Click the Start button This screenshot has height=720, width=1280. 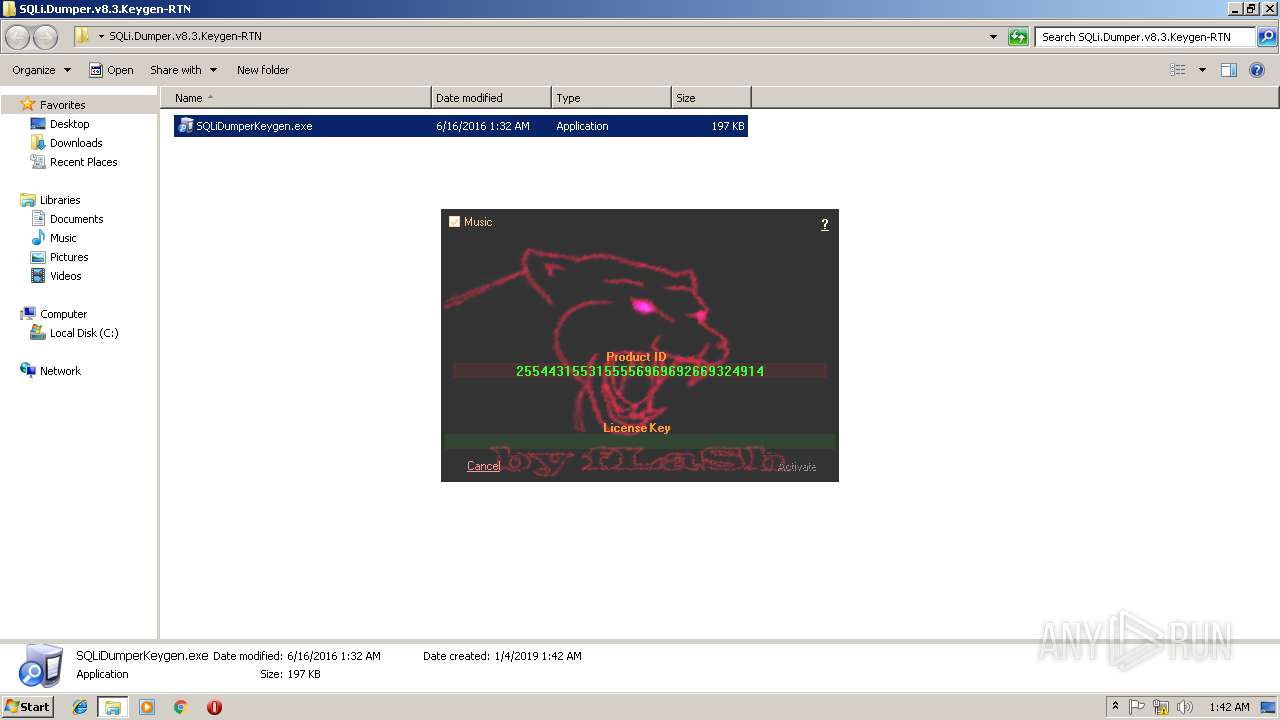pos(28,706)
